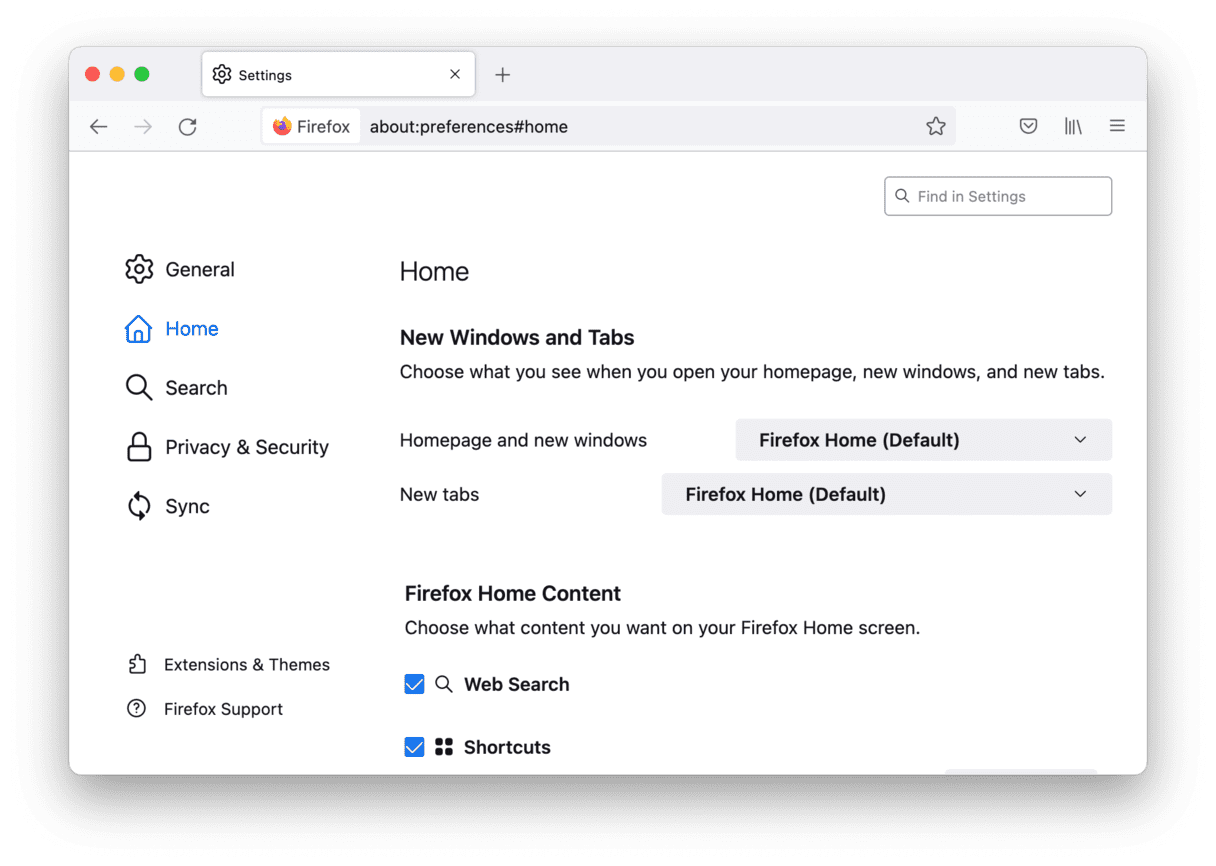
Task: Expand Homepage and new windows dropdown
Action: coord(923,440)
